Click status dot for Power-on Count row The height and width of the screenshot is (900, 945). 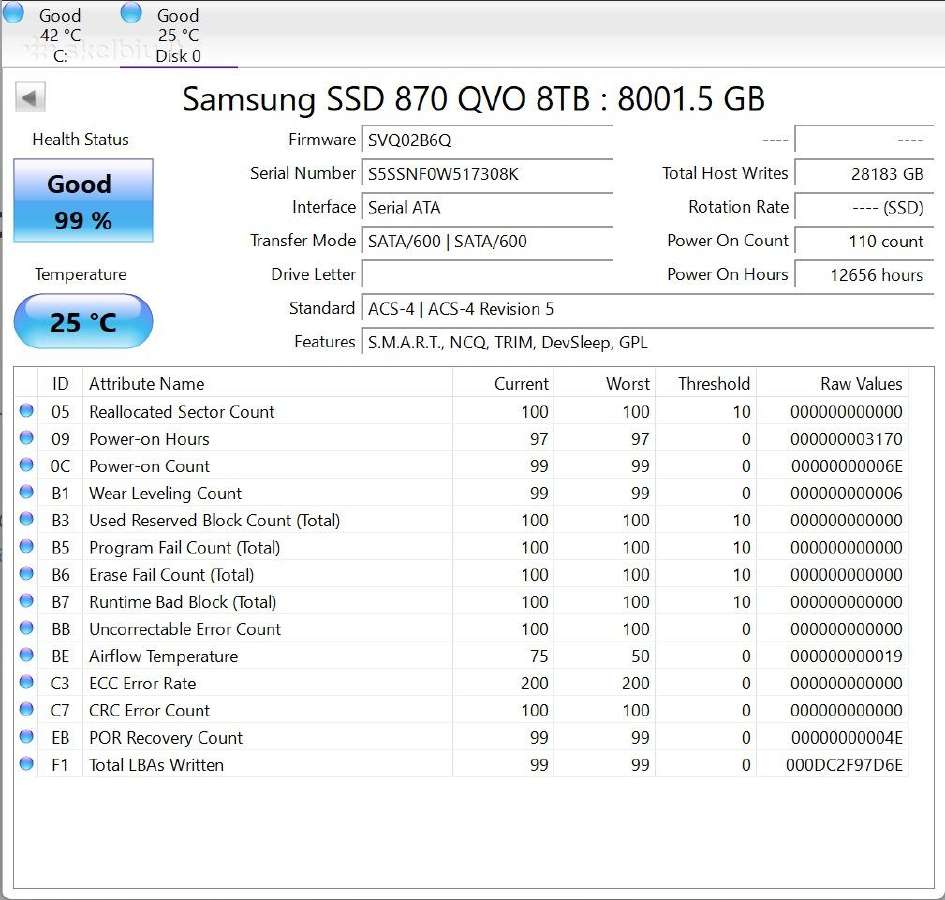[27, 465]
